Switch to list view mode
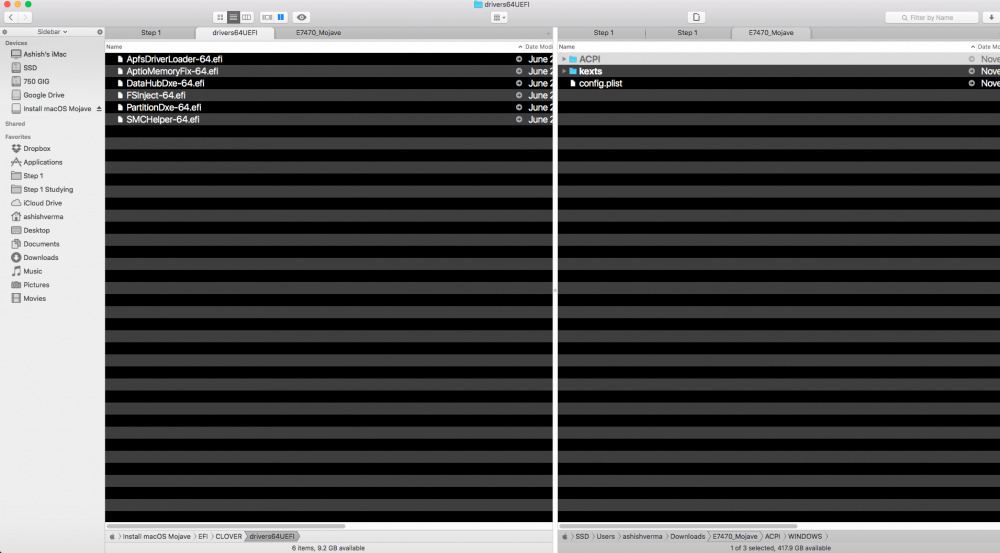The height and width of the screenshot is (553, 1000). (233, 17)
